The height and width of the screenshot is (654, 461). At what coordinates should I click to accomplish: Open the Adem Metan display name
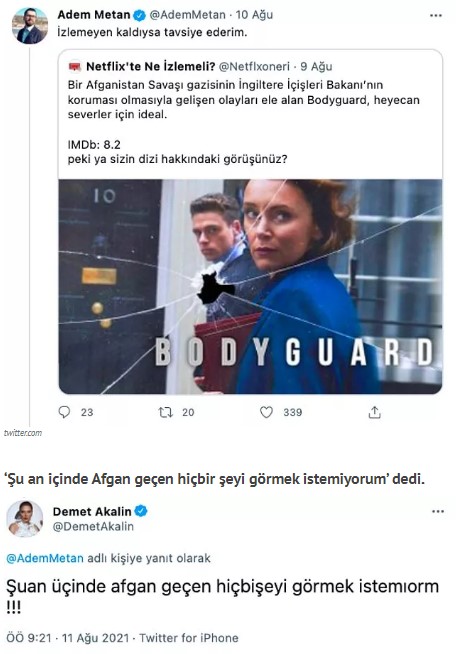[94, 15]
